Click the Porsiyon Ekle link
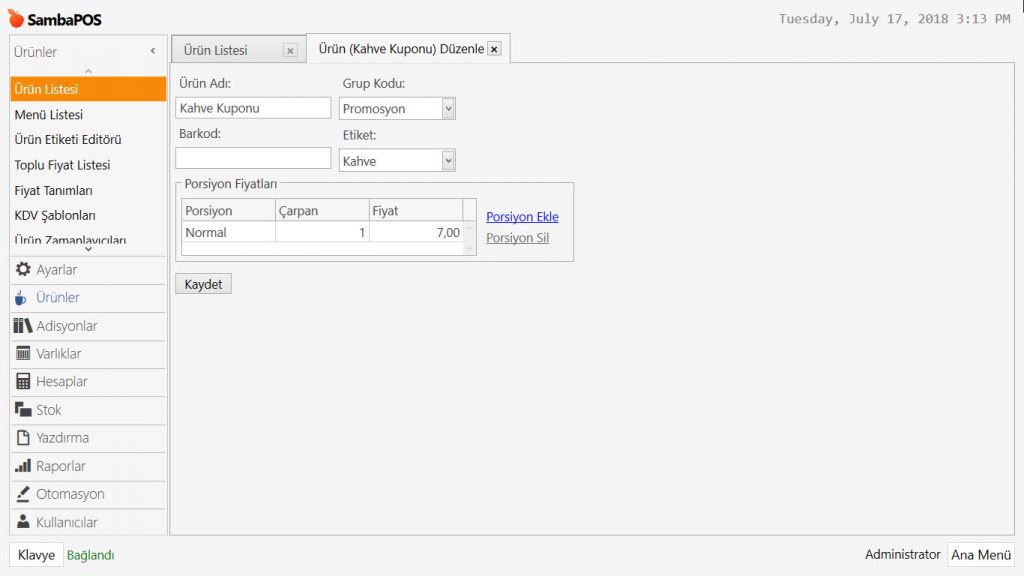The height and width of the screenshot is (576, 1024). [522, 217]
